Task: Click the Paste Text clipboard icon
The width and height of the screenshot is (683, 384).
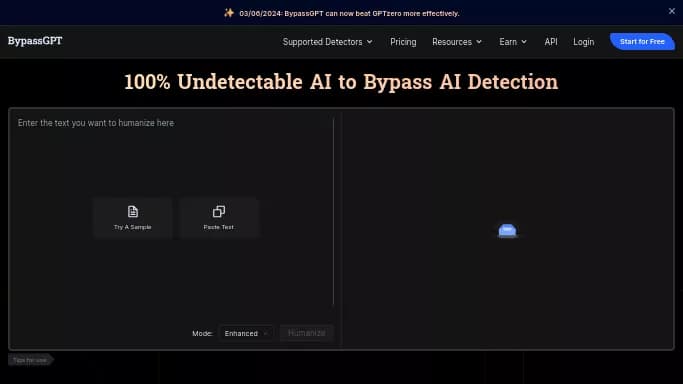Action: [x=219, y=212]
